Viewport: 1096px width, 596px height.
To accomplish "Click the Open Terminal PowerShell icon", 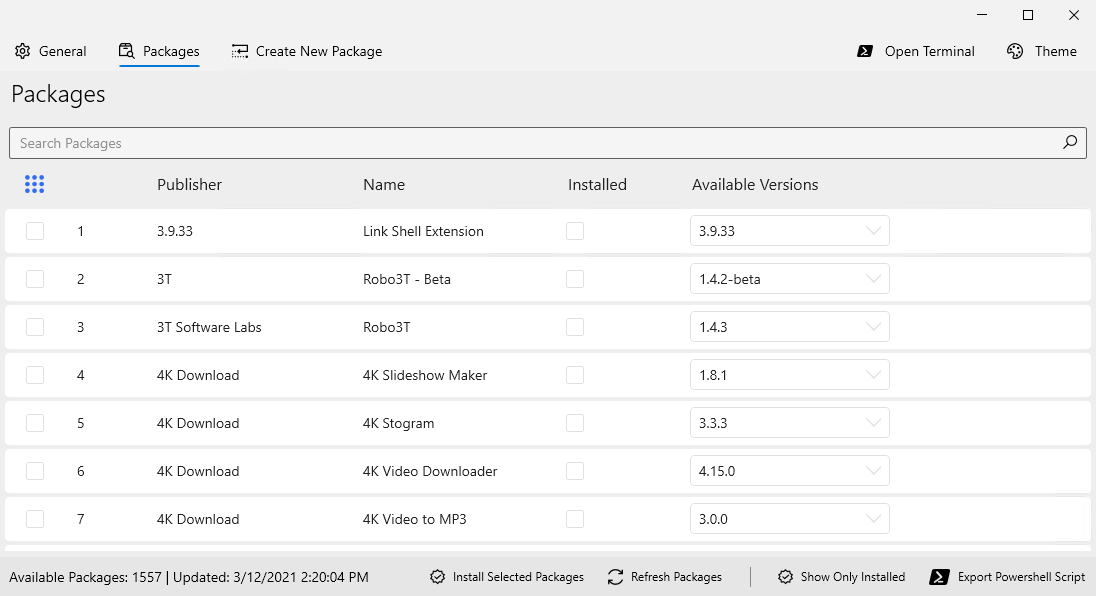I will pyautogui.click(x=865, y=51).
